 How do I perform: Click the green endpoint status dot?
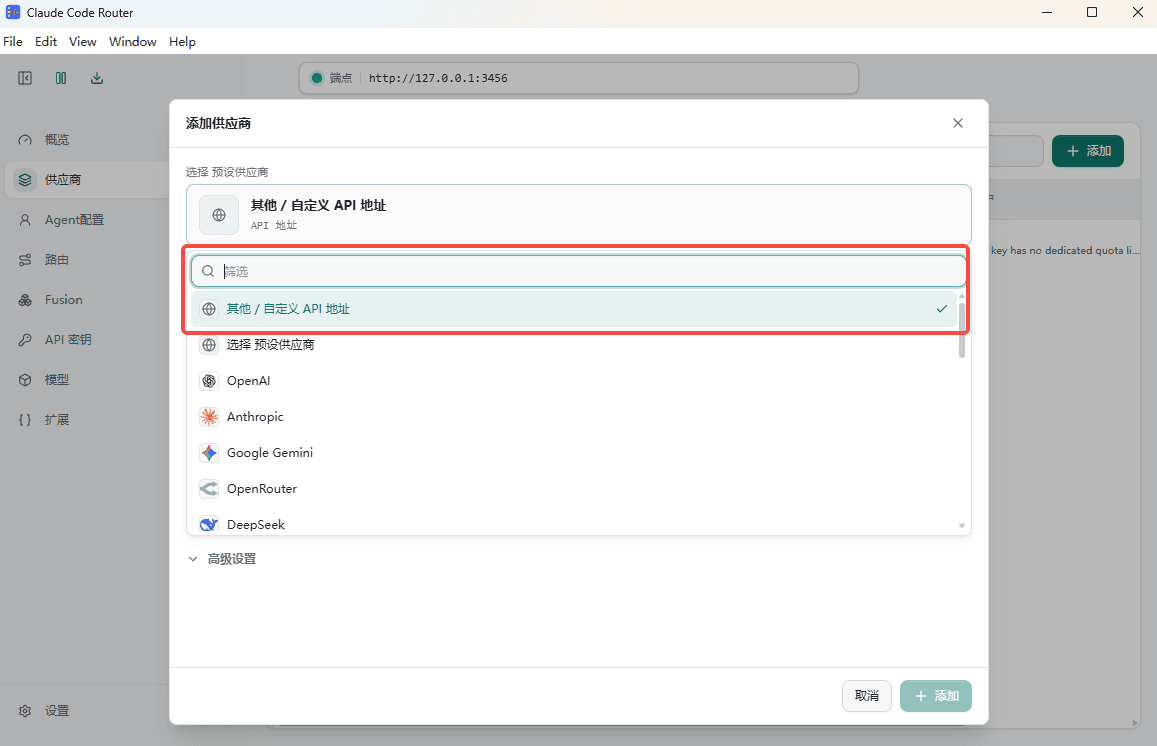click(317, 78)
